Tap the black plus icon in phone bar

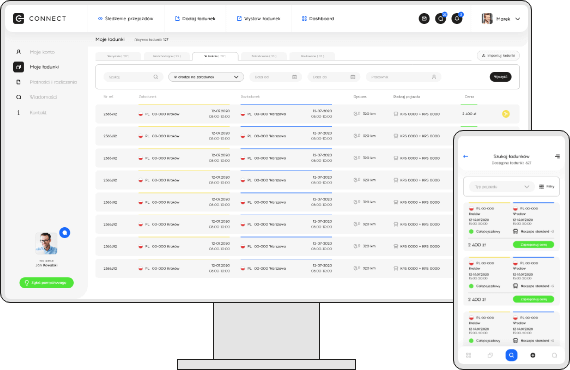(x=533, y=355)
